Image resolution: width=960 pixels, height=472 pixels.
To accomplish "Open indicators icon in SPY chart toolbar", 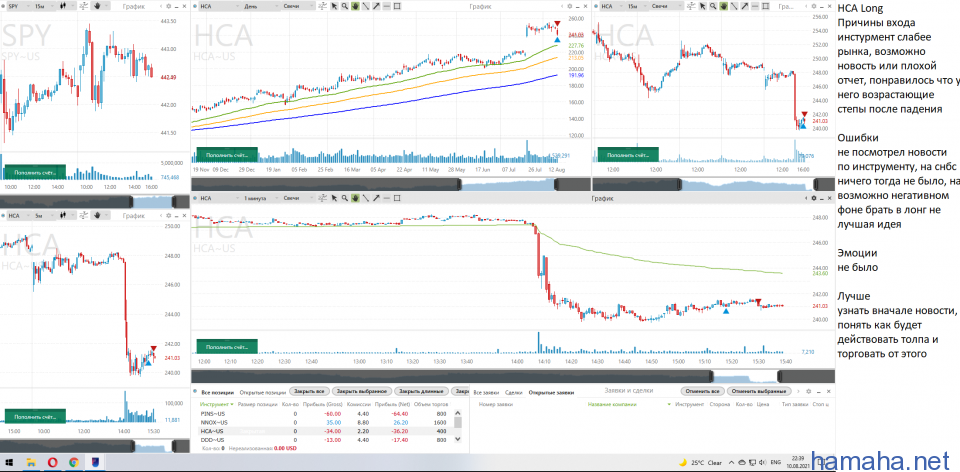I will [x=83, y=6].
